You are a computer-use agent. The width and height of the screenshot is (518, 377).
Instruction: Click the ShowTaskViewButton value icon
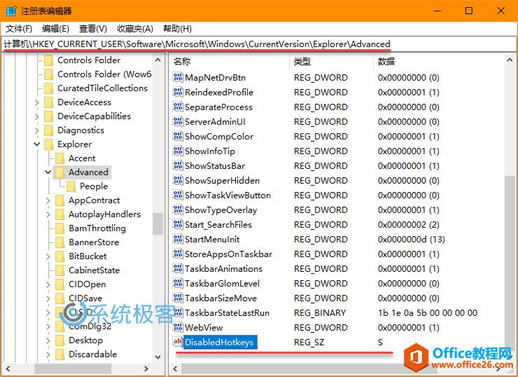pyautogui.click(x=178, y=195)
